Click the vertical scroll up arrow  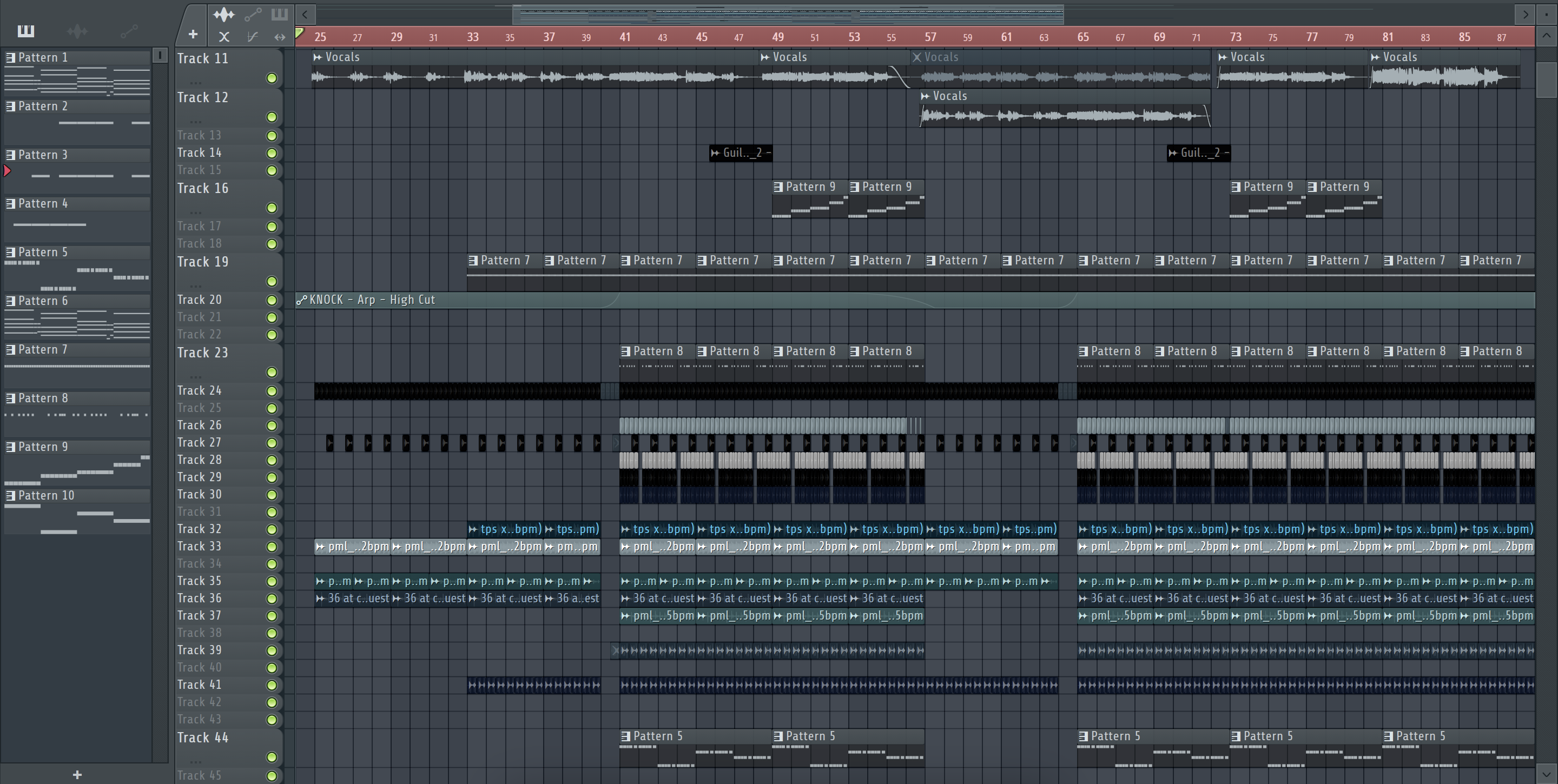tap(1546, 35)
